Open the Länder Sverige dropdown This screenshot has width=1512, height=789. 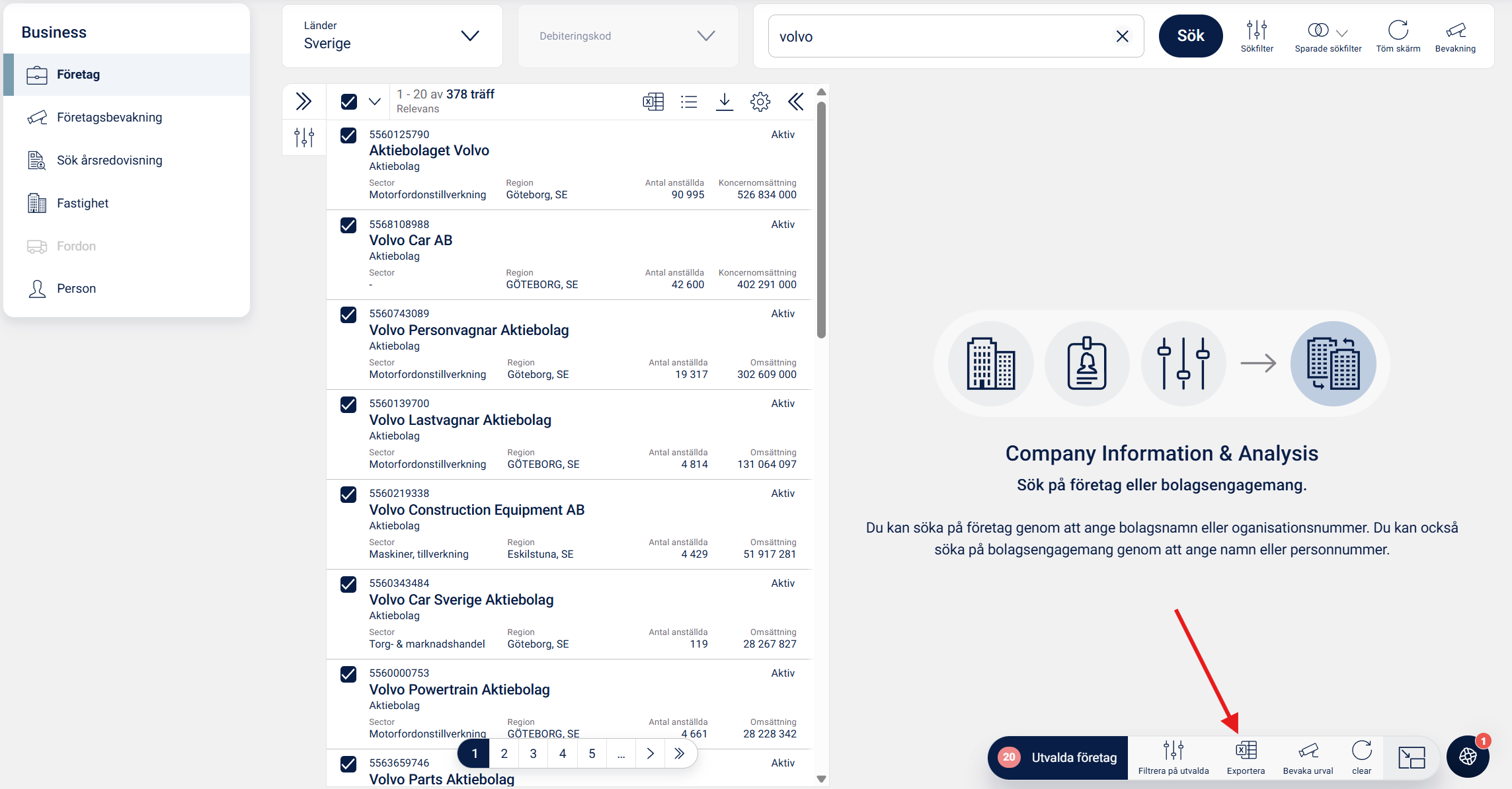(392, 36)
